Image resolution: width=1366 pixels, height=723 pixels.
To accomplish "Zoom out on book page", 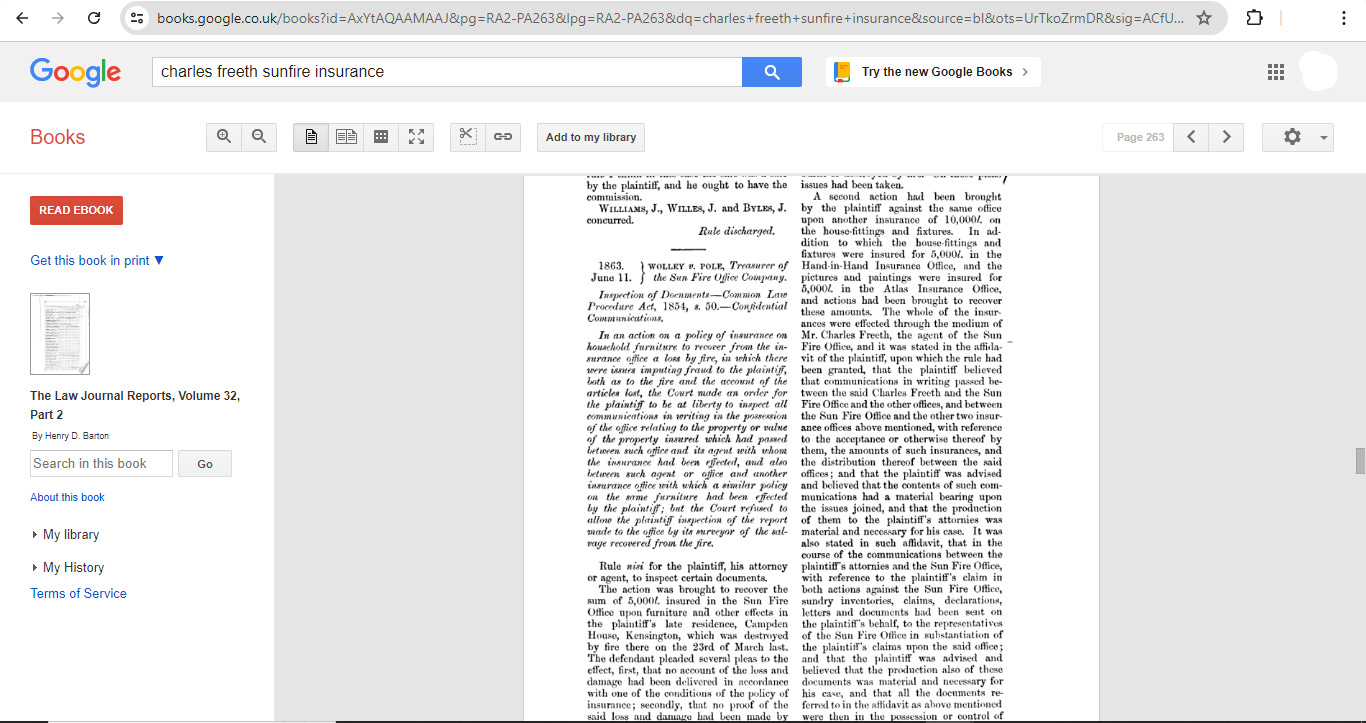I will (259, 137).
